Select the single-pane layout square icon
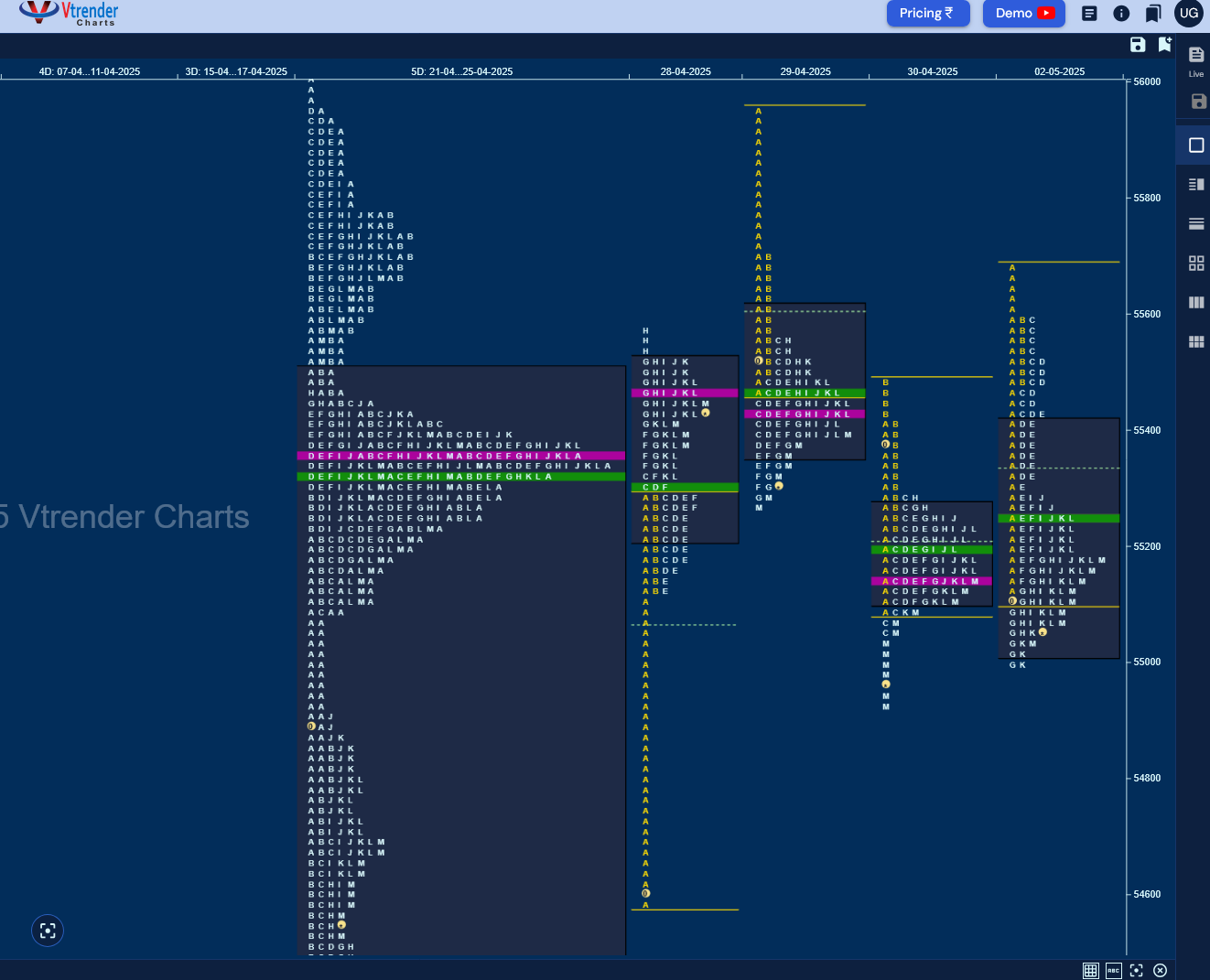1210x980 pixels. tap(1196, 145)
